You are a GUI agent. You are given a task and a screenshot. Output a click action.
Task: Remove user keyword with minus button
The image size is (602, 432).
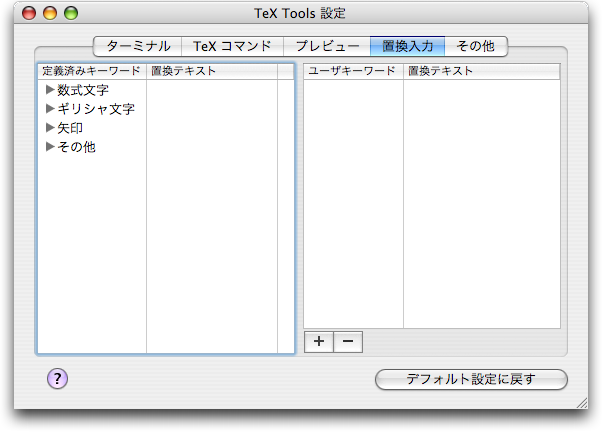coord(348,341)
